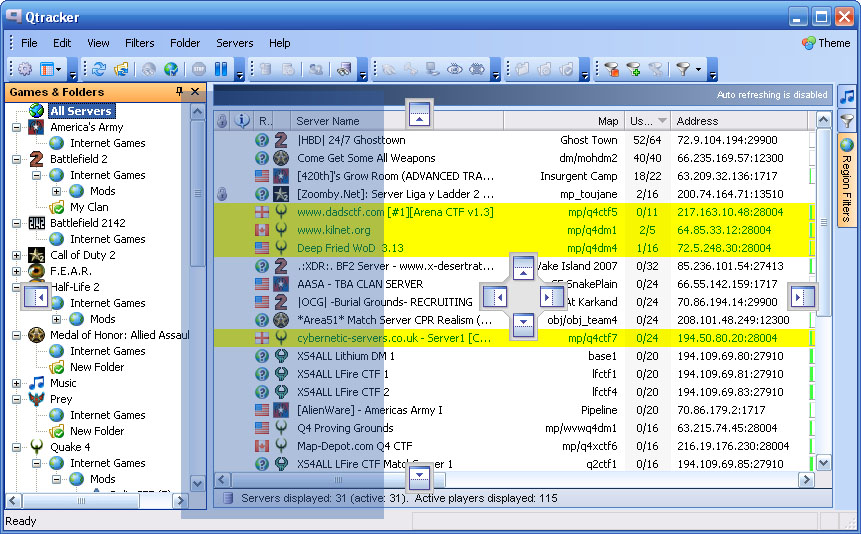Refresh the server list using blue arrows icon
Viewport: 861px width, 534px height.
click(x=99, y=69)
